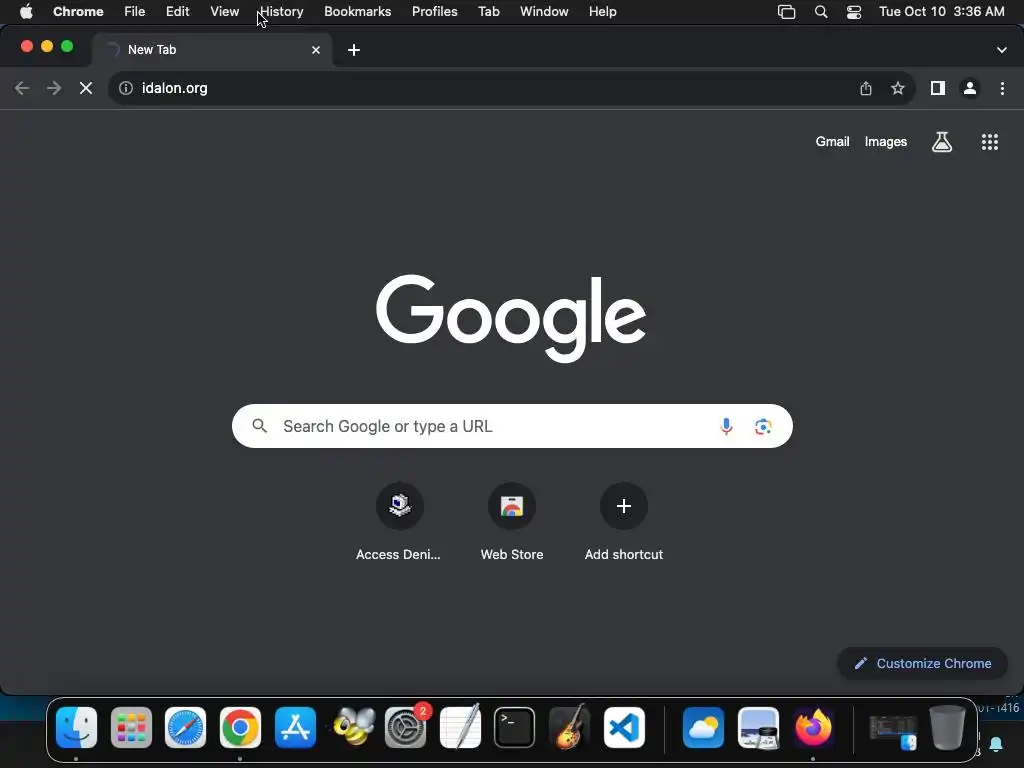The height and width of the screenshot is (768, 1024).
Task: Open the Help menu
Action: coord(602,12)
